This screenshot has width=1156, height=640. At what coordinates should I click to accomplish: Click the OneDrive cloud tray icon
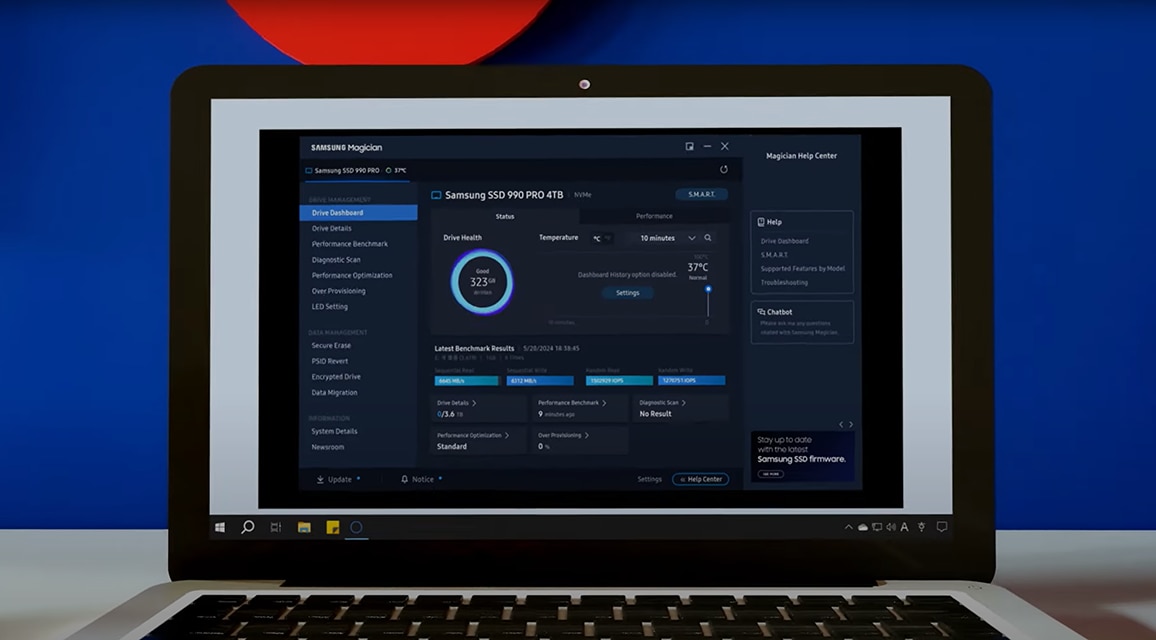pos(863,527)
